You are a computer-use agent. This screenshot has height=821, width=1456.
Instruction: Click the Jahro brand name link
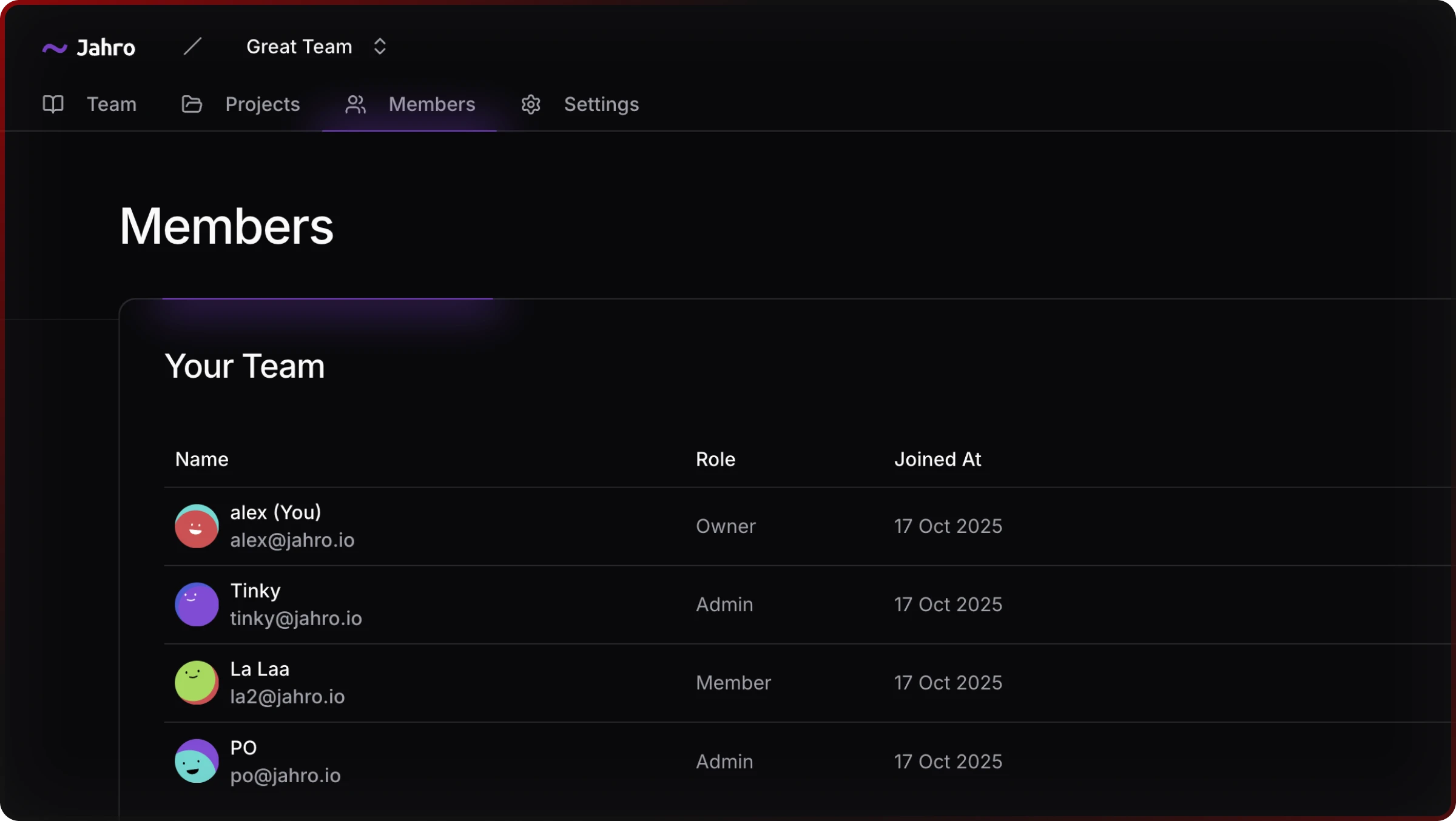[106, 48]
